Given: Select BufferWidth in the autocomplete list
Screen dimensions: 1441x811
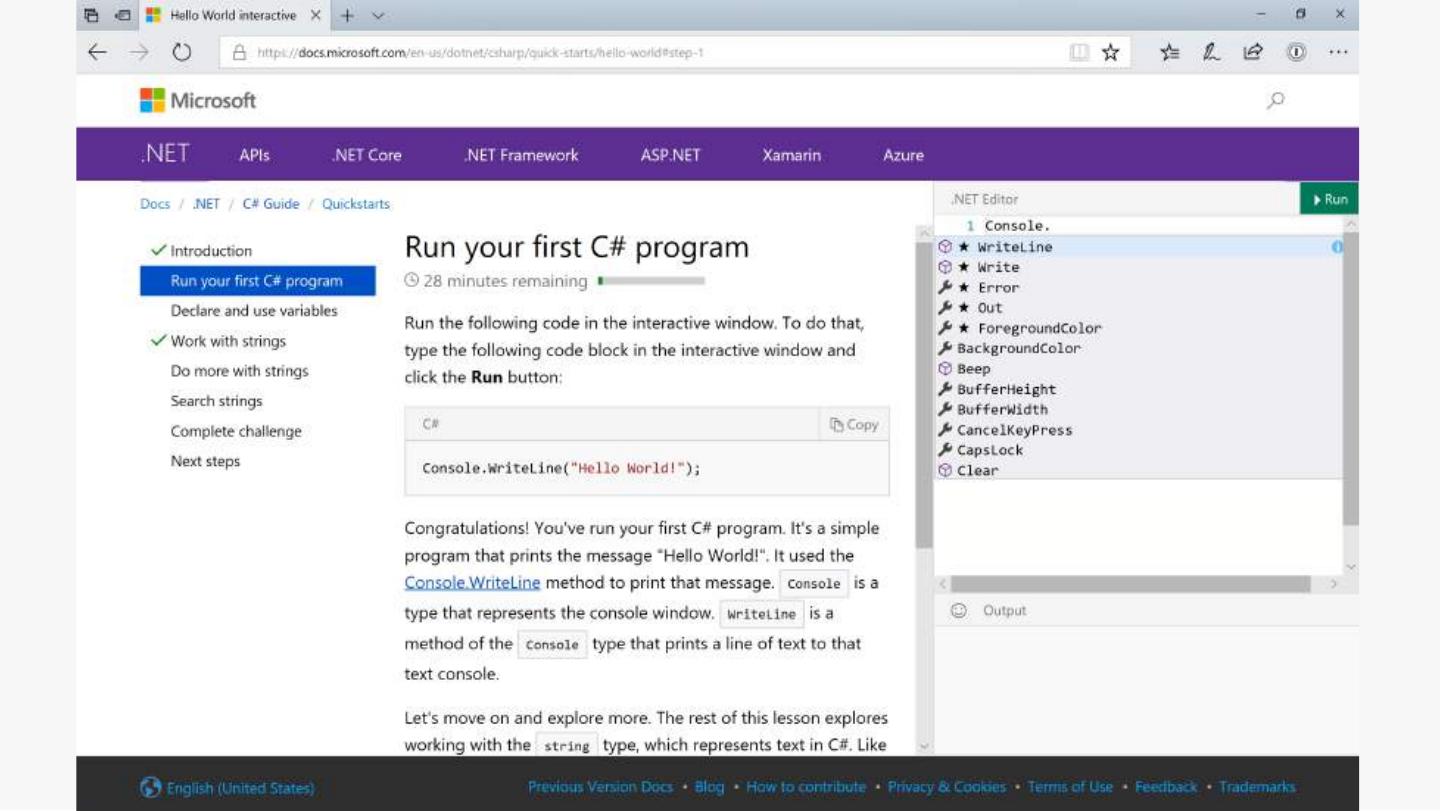Looking at the screenshot, I should point(1139,409).
